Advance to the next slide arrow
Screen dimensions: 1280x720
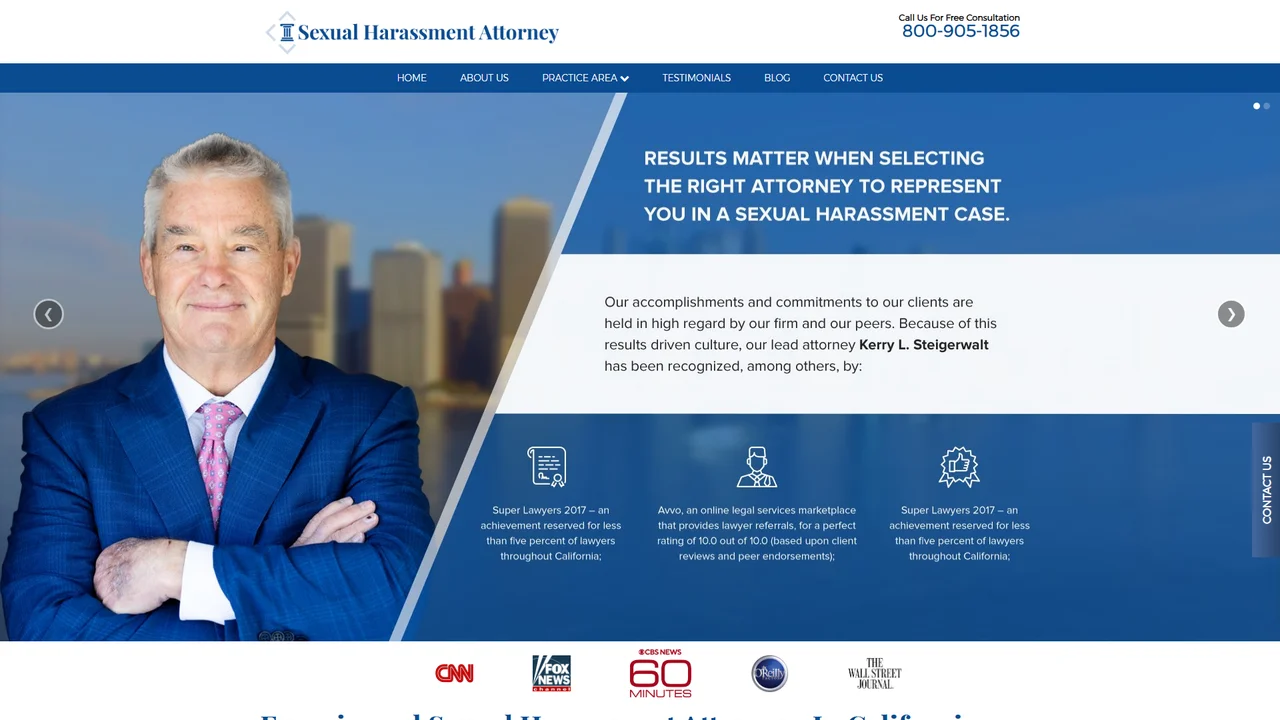(x=1231, y=314)
